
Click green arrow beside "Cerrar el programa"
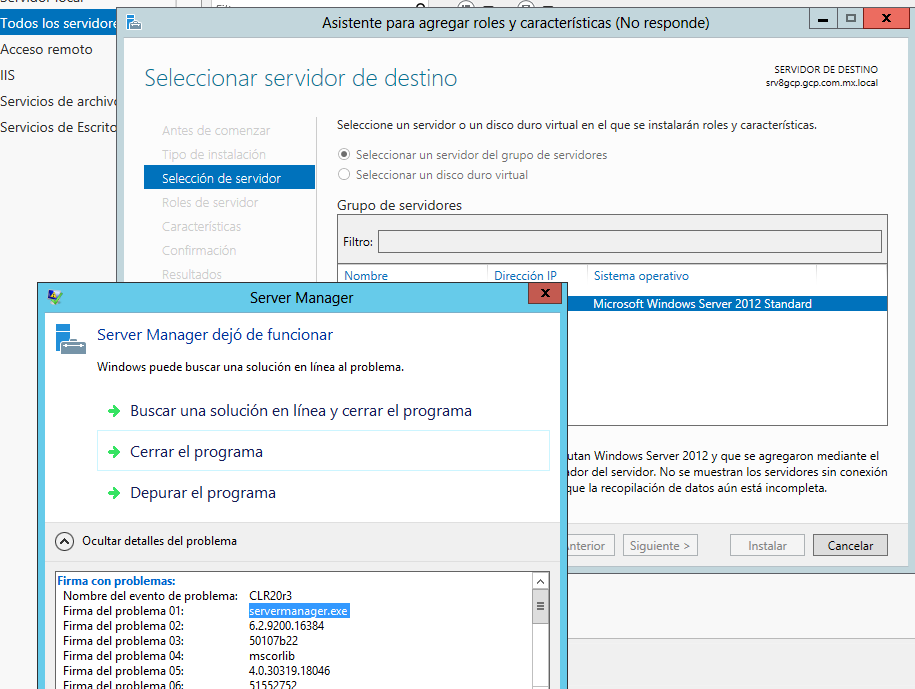[x=113, y=450]
